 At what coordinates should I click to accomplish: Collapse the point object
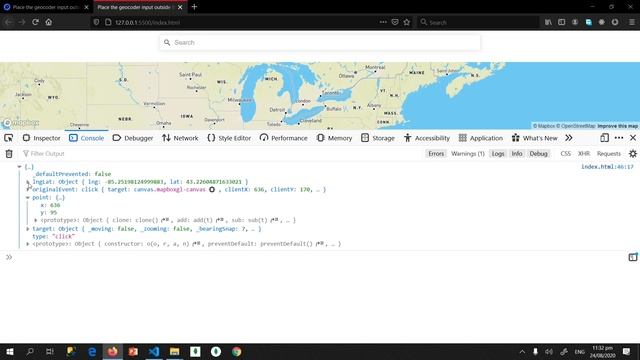click(28, 198)
